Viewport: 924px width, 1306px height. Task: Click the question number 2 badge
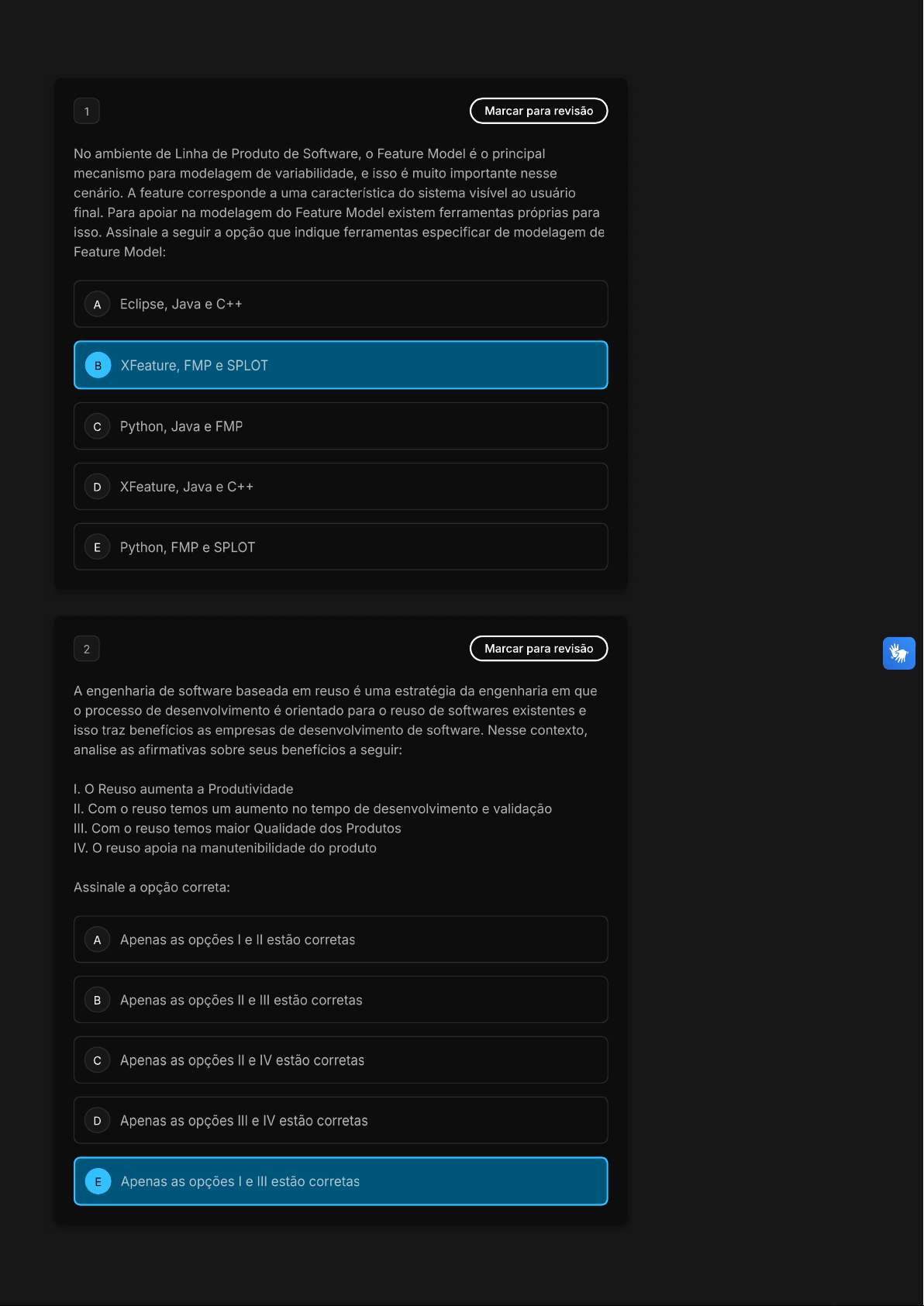click(87, 650)
